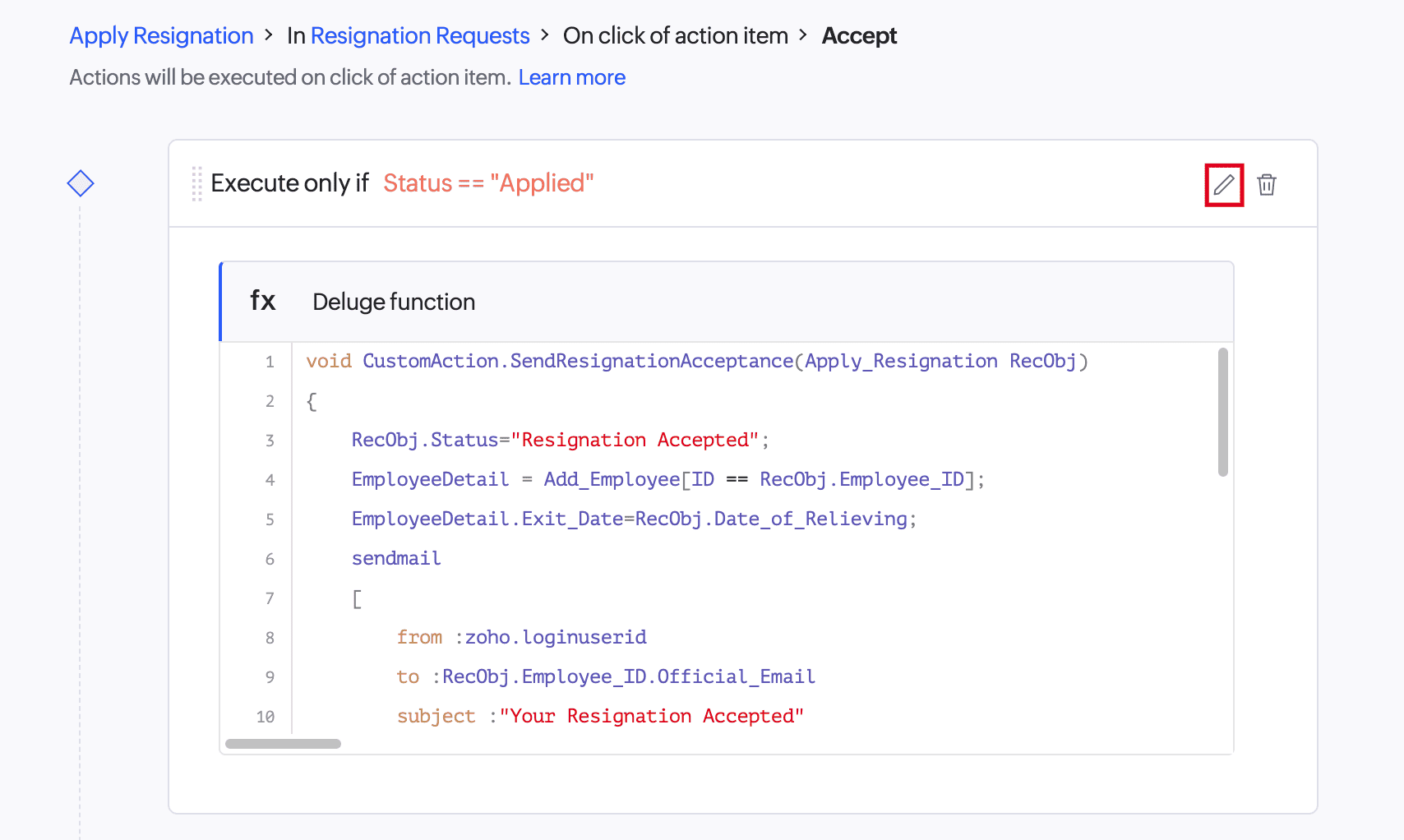1404x840 pixels.
Task: Click the Deluge function header
Action: click(x=727, y=302)
